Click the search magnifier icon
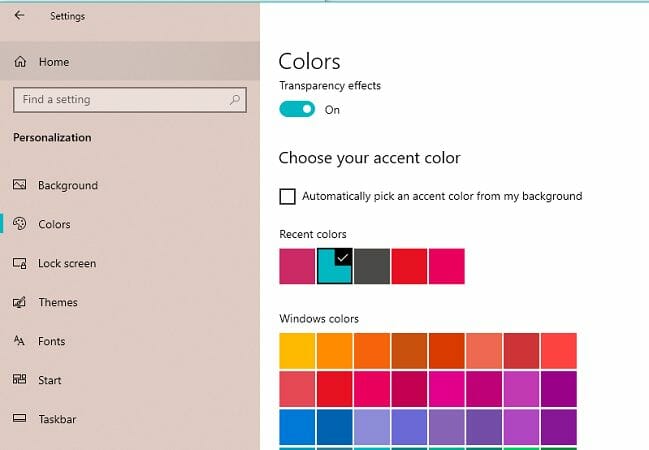This screenshot has height=450, width=649. tap(235, 99)
